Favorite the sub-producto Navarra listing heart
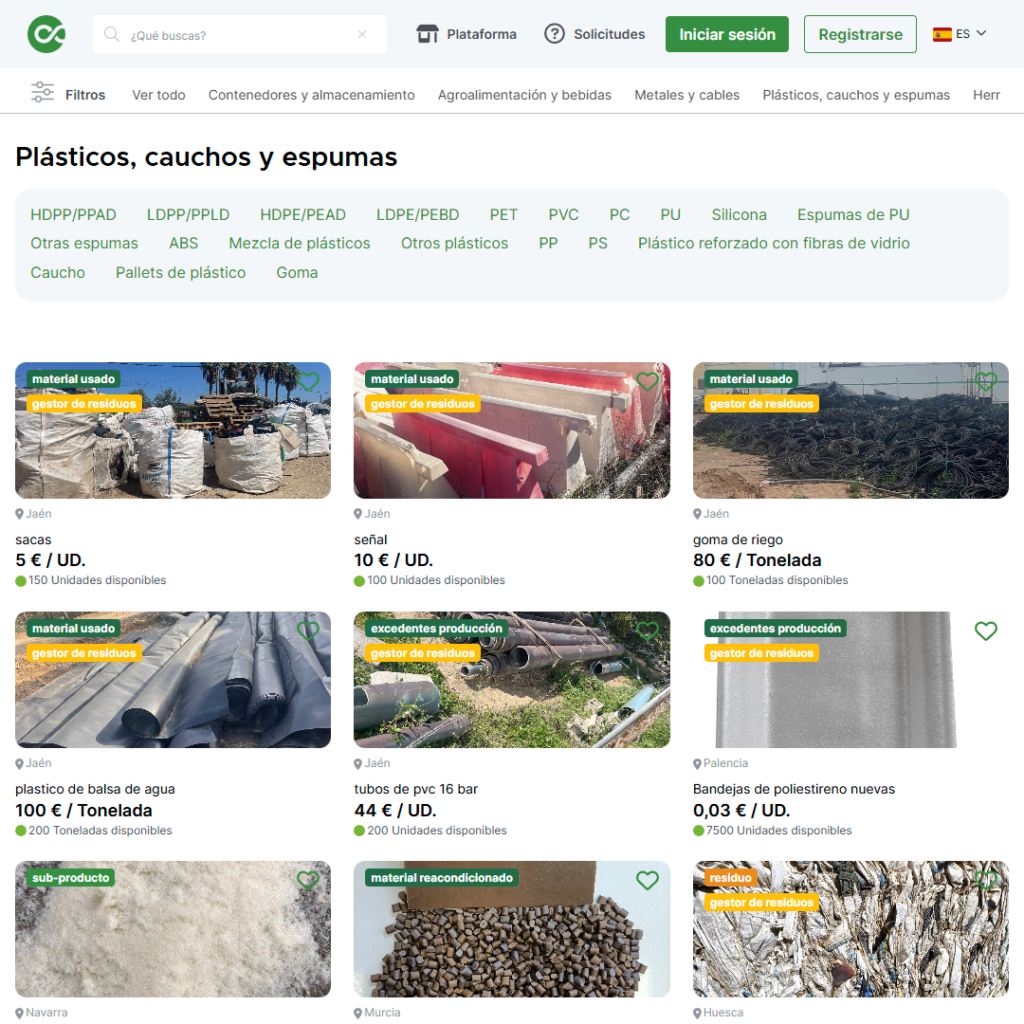 tap(308, 880)
